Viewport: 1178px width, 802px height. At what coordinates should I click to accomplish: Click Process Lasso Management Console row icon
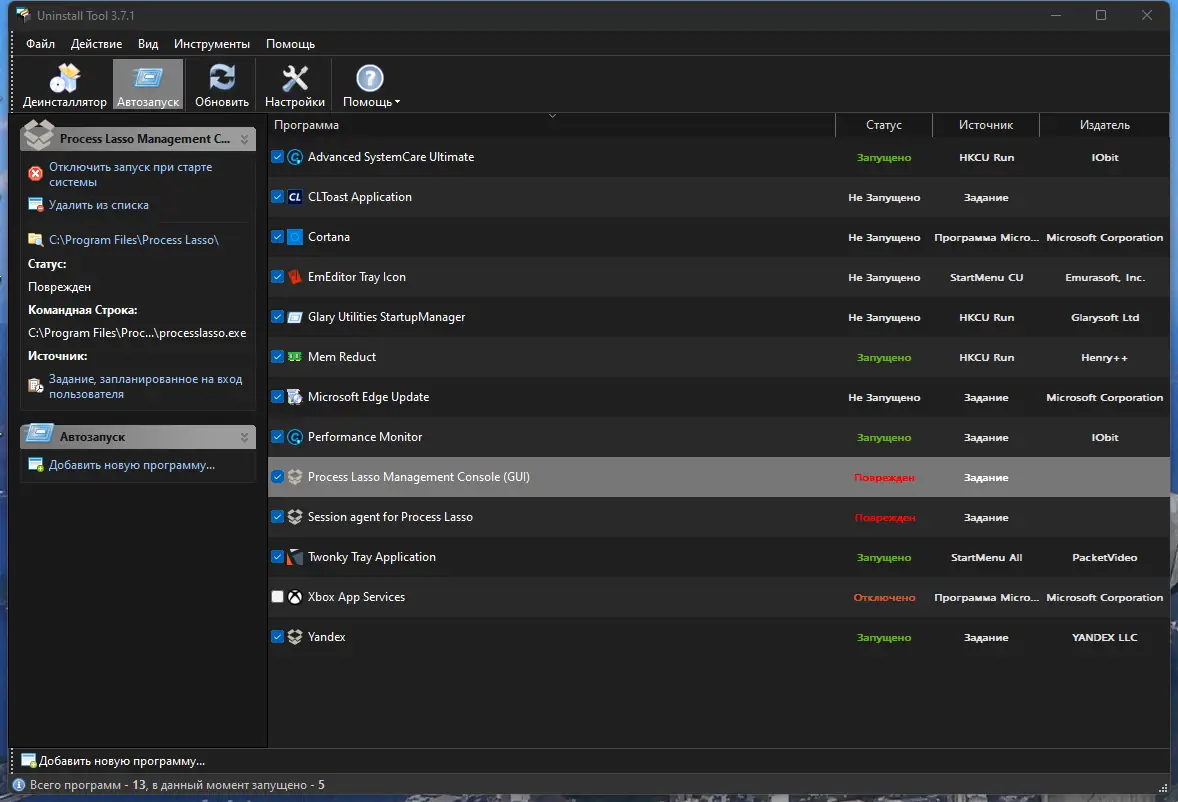click(x=295, y=477)
